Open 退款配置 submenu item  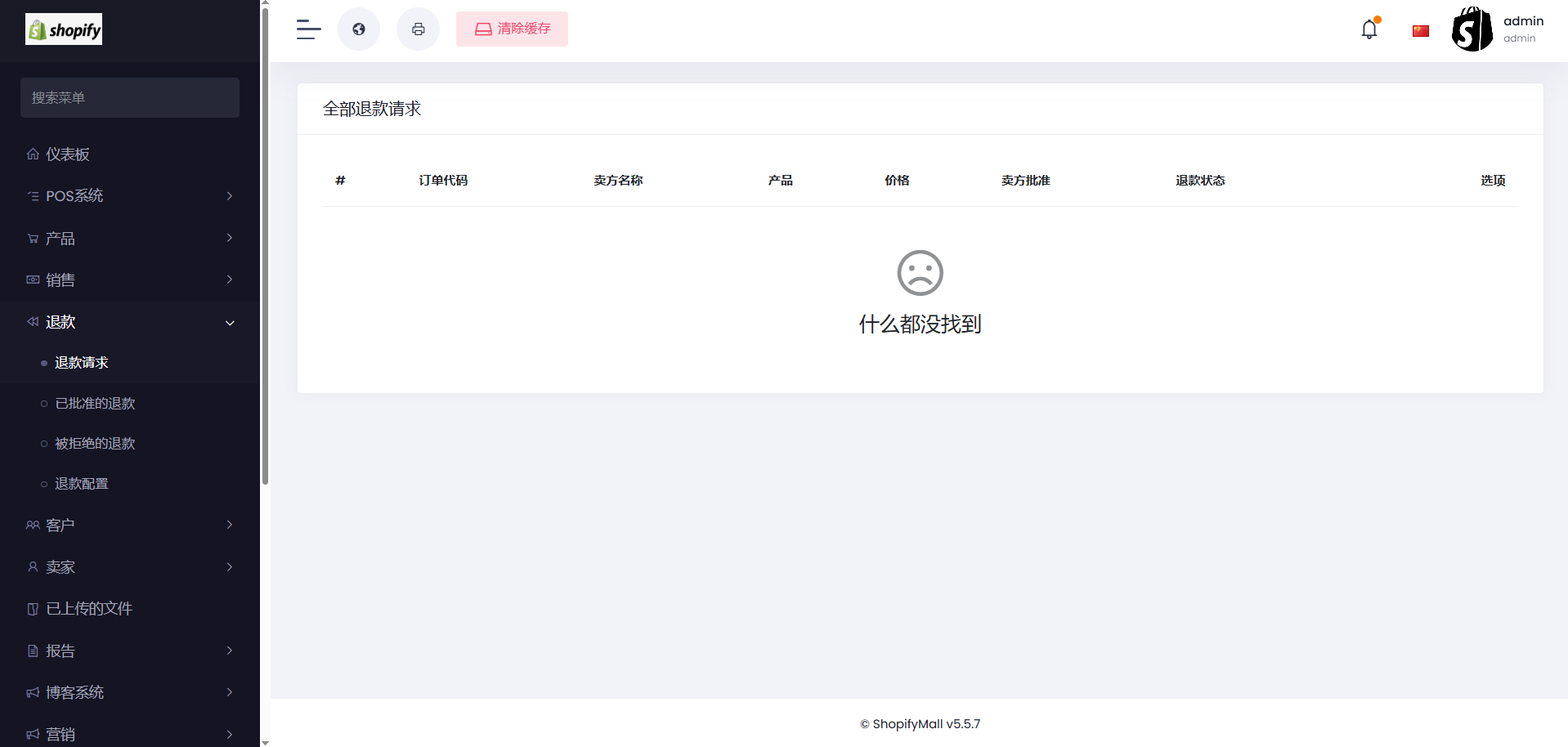(x=82, y=484)
